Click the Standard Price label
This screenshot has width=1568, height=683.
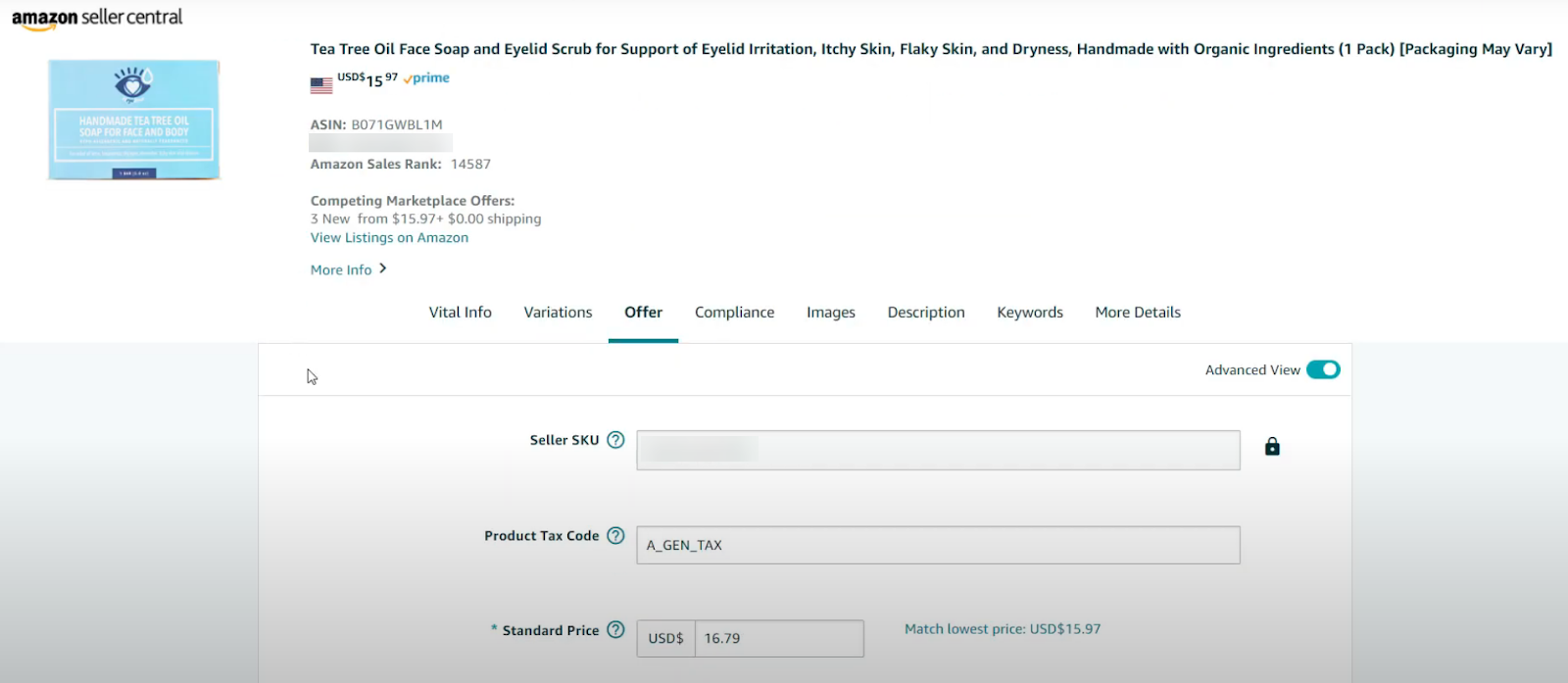551,631
